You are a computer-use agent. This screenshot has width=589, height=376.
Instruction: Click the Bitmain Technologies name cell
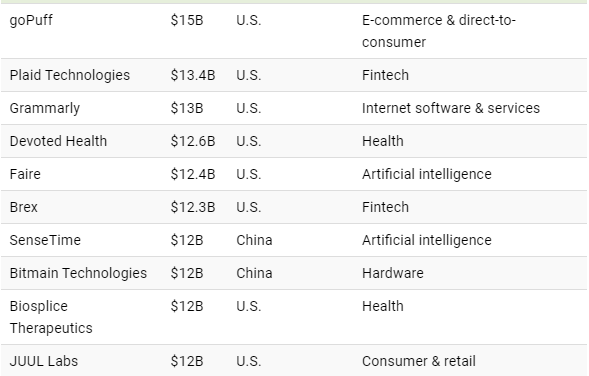point(78,273)
